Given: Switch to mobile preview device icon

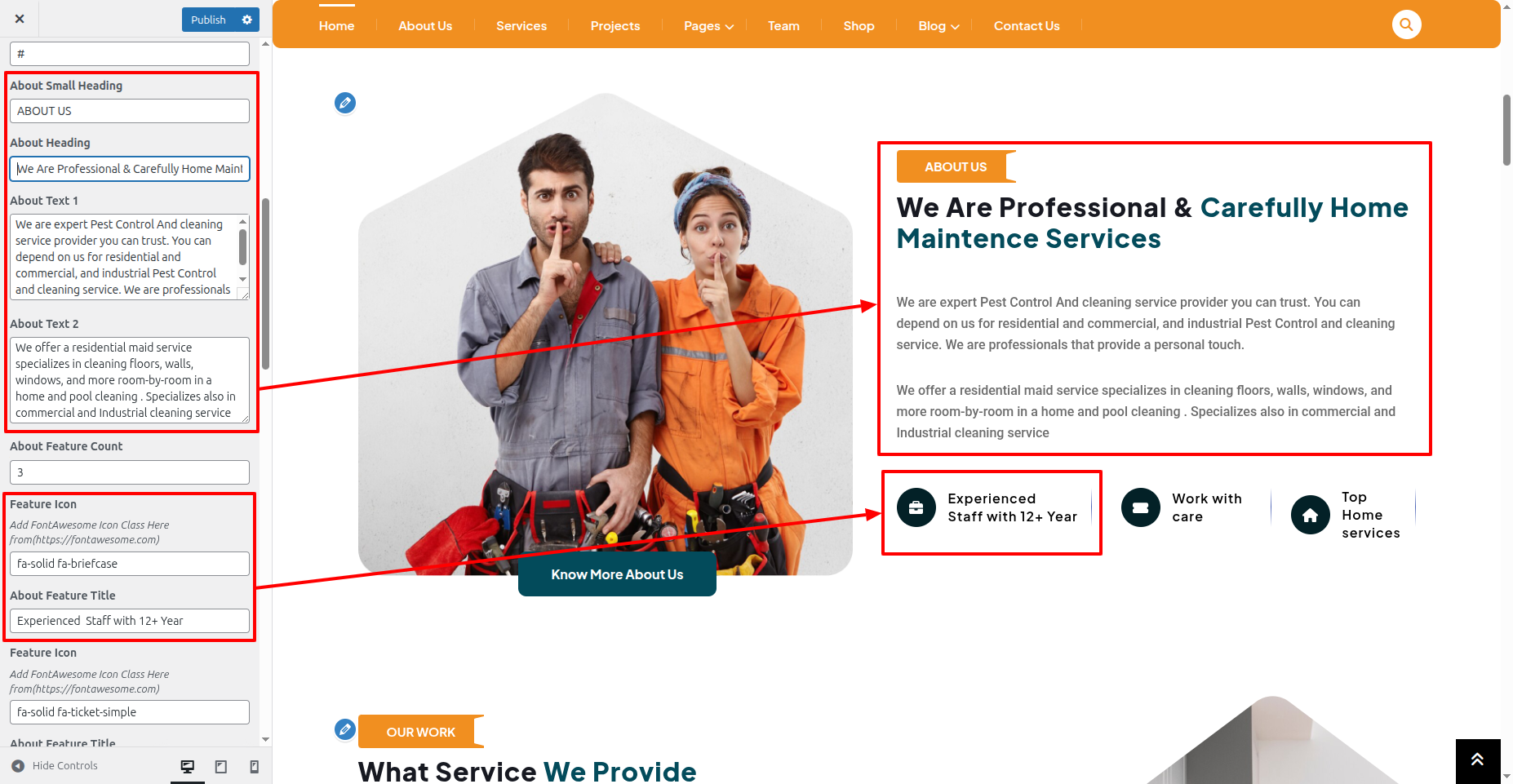Looking at the screenshot, I should click(254, 766).
